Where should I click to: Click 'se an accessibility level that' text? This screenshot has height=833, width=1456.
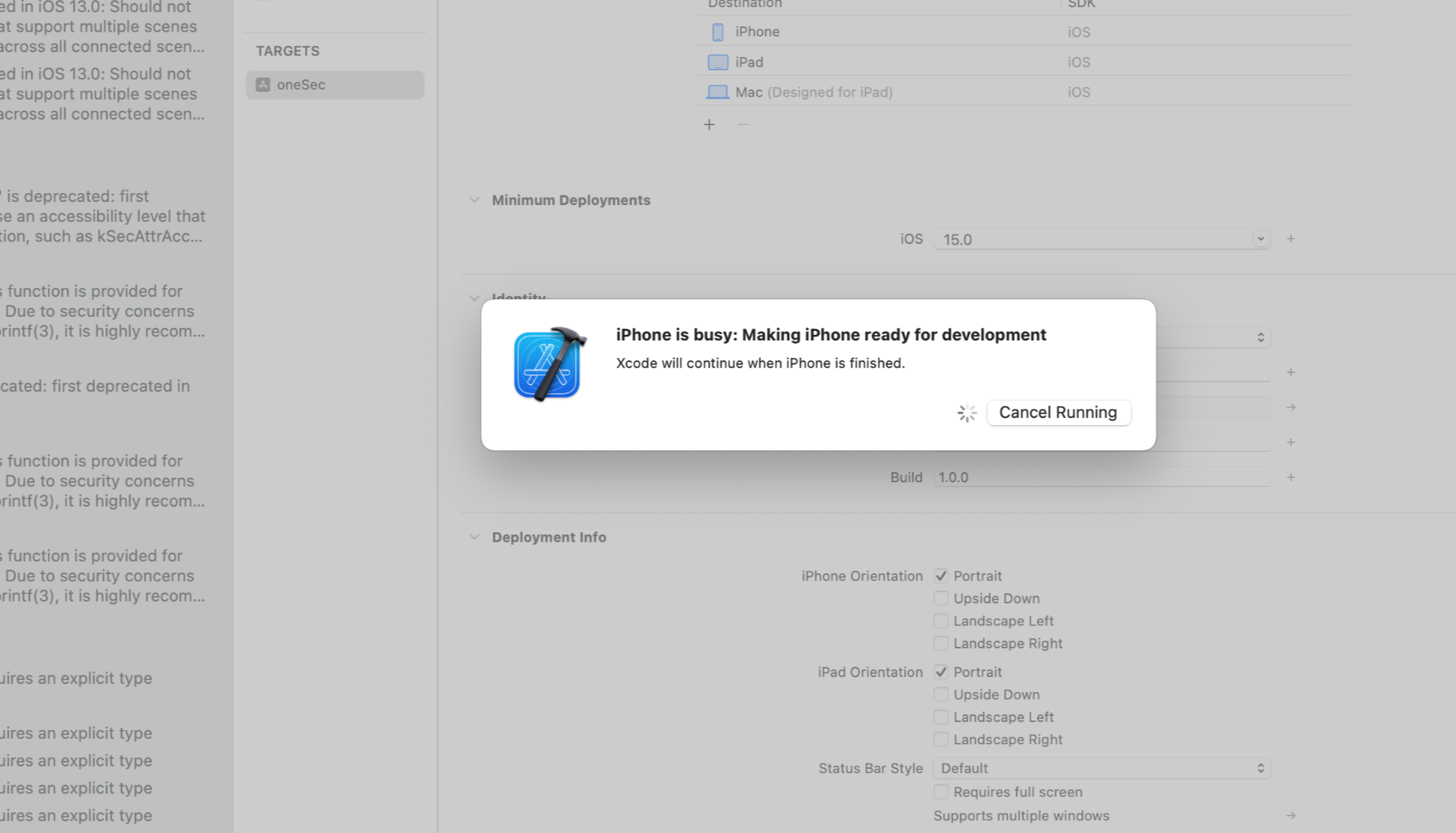coord(103,216)
